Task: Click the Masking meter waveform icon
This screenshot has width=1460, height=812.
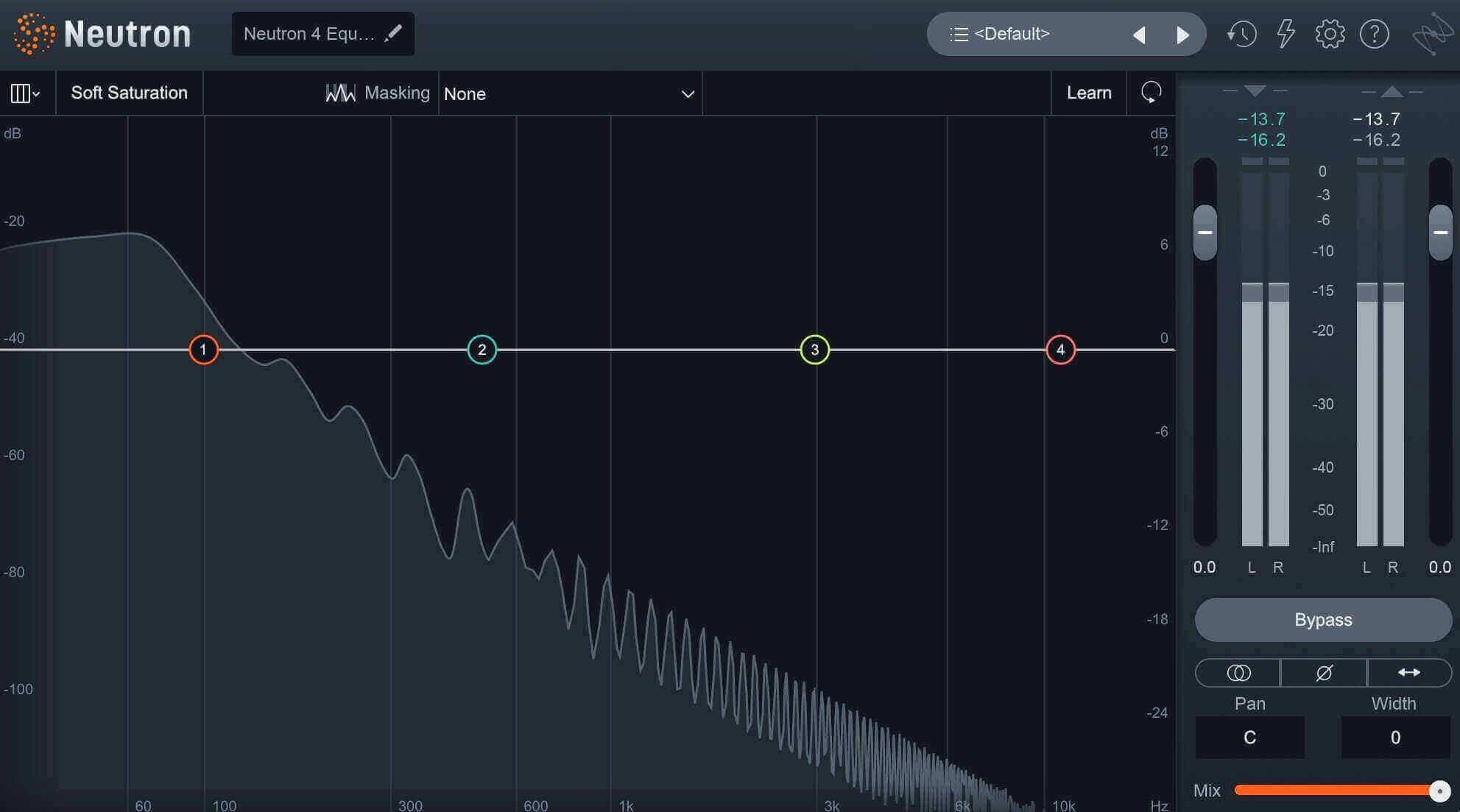Action: [x=340, y=93]
